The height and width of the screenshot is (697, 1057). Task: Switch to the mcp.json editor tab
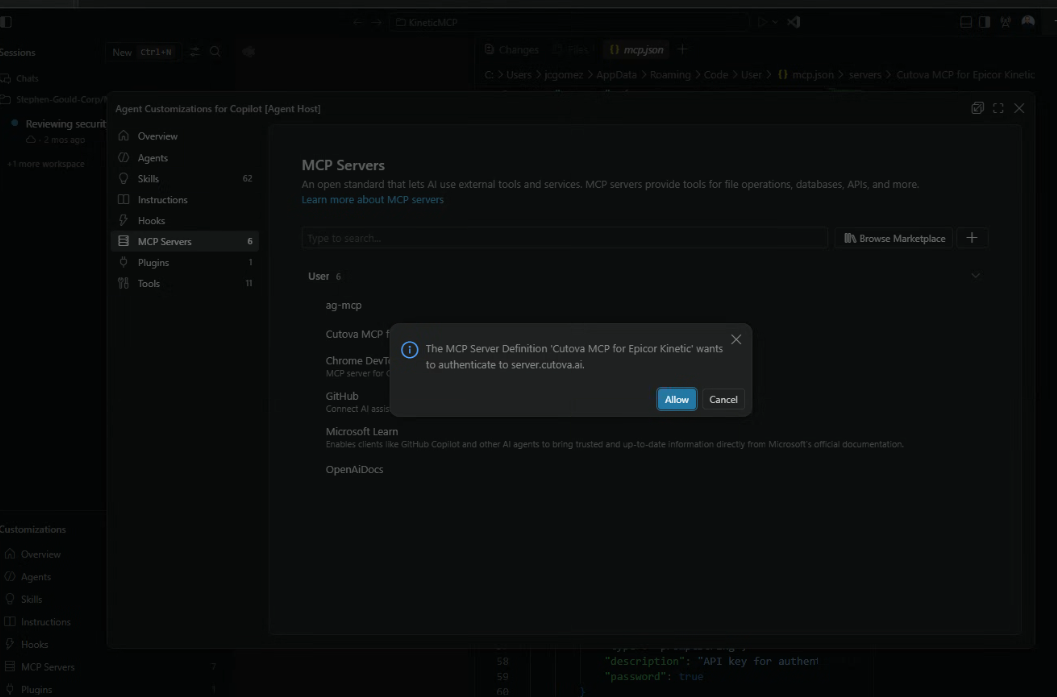pos(636,50)
